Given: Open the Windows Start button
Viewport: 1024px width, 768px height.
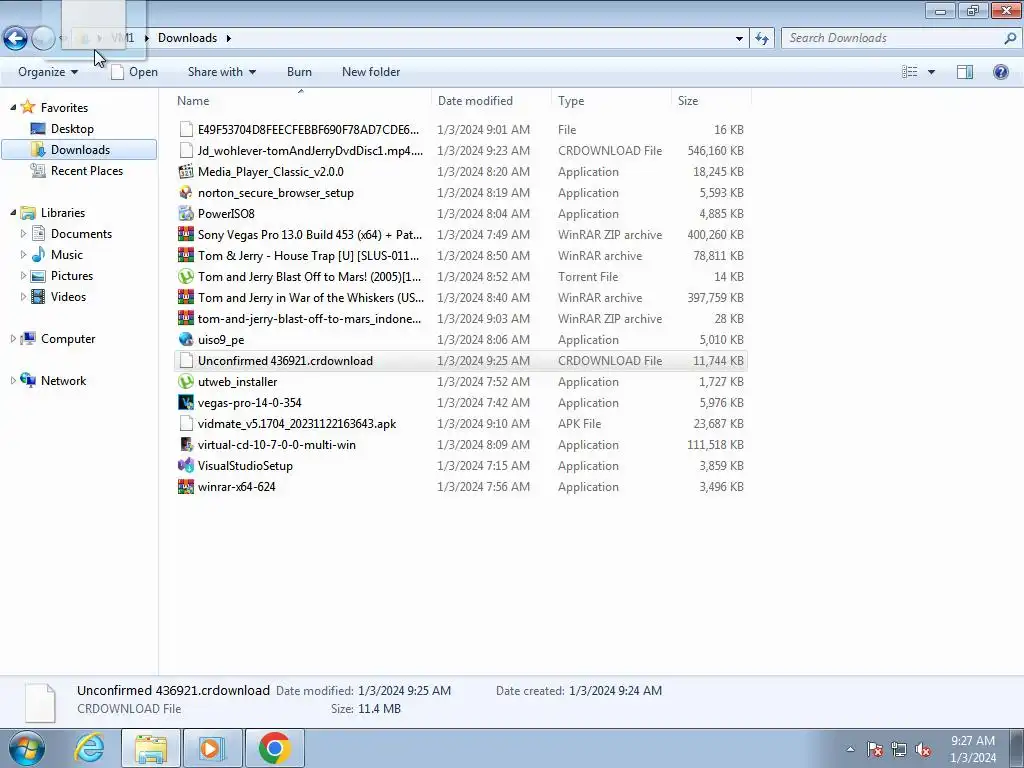Looking at the screenshot, I should (26, 748).
